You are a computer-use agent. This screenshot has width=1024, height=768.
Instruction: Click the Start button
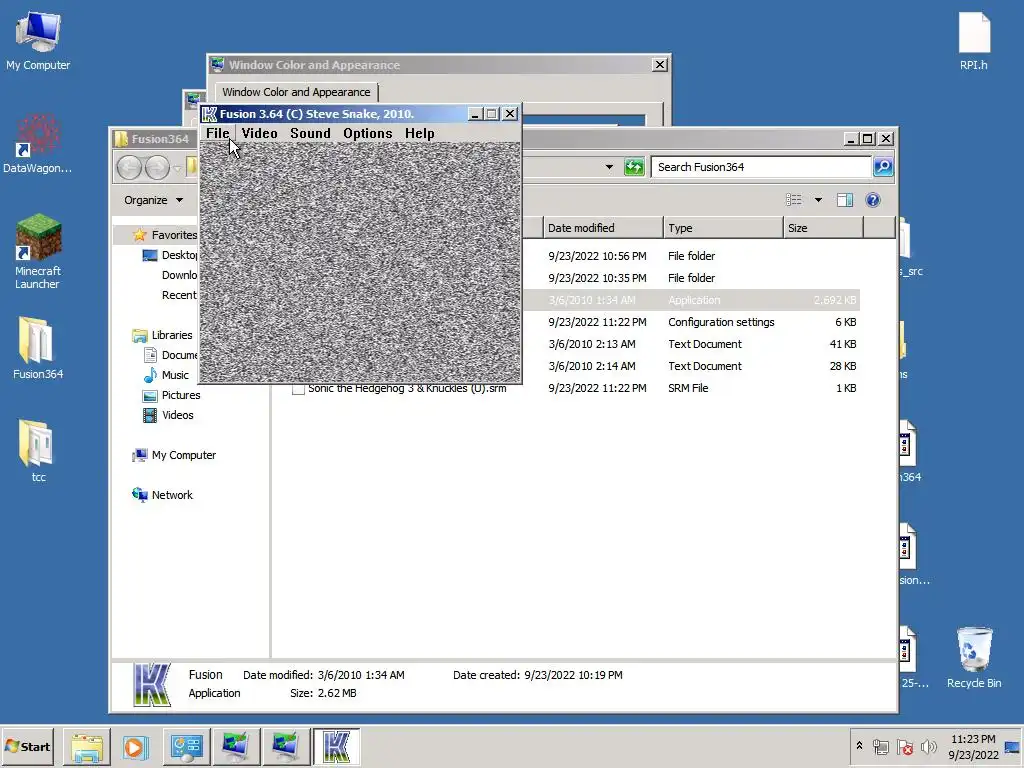(x=27, y=747)
